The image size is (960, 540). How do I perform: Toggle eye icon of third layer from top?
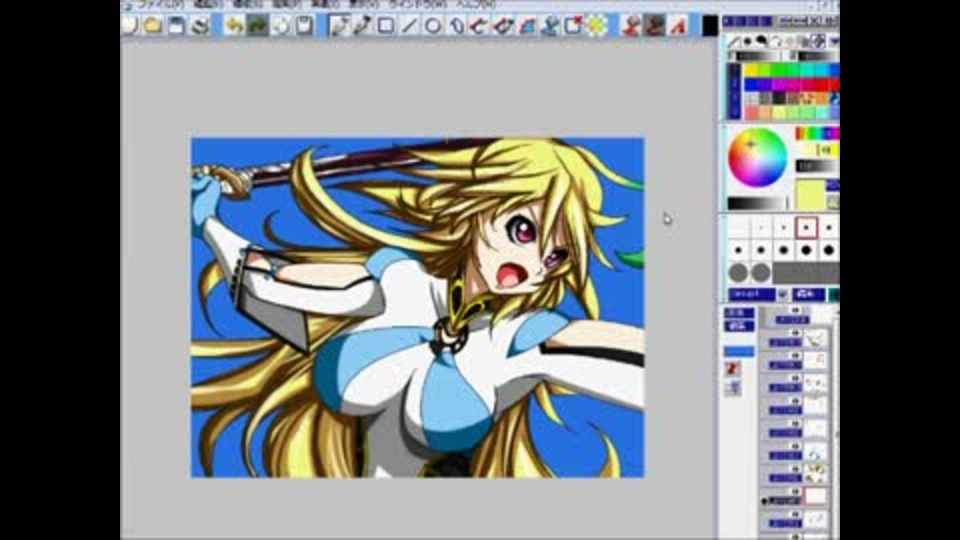[795, 356]
